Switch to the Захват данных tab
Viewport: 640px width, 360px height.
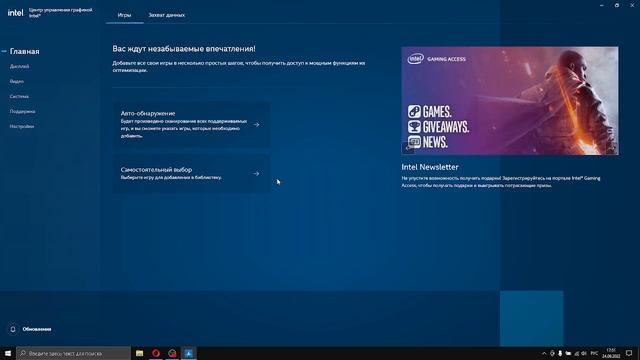point(167,15)
